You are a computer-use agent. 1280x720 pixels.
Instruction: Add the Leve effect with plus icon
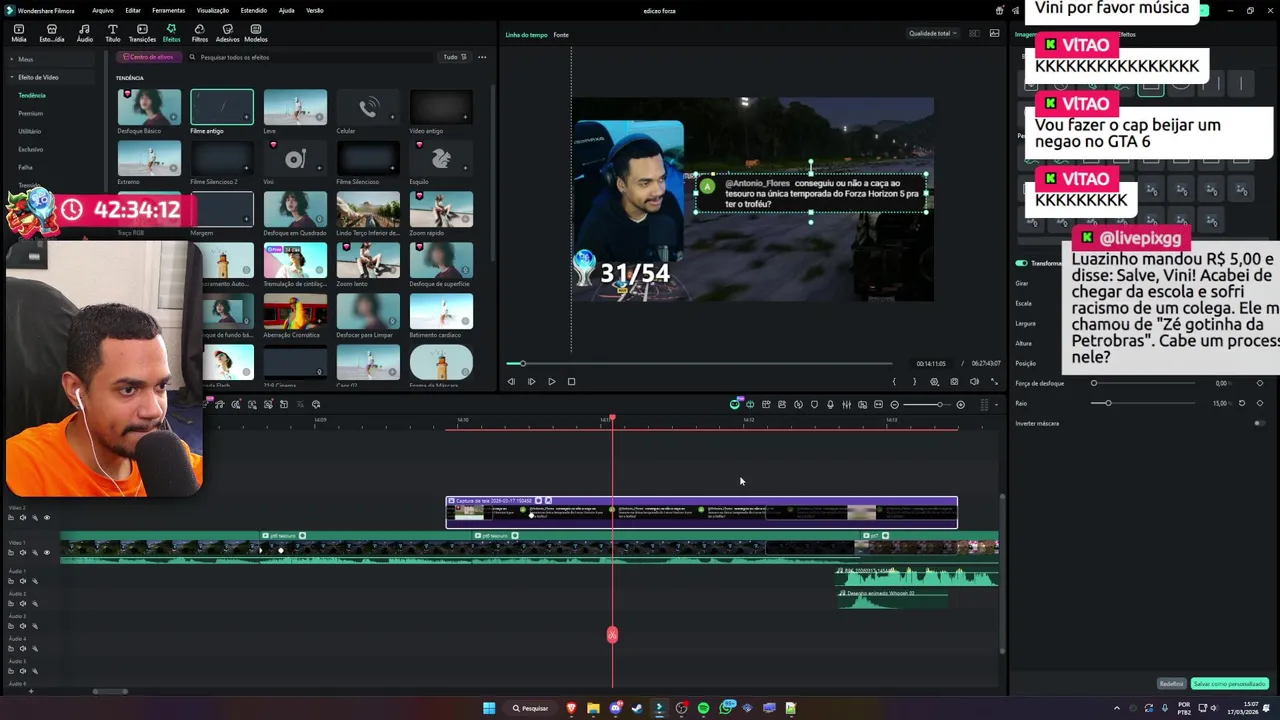click(x=319, y=118)
